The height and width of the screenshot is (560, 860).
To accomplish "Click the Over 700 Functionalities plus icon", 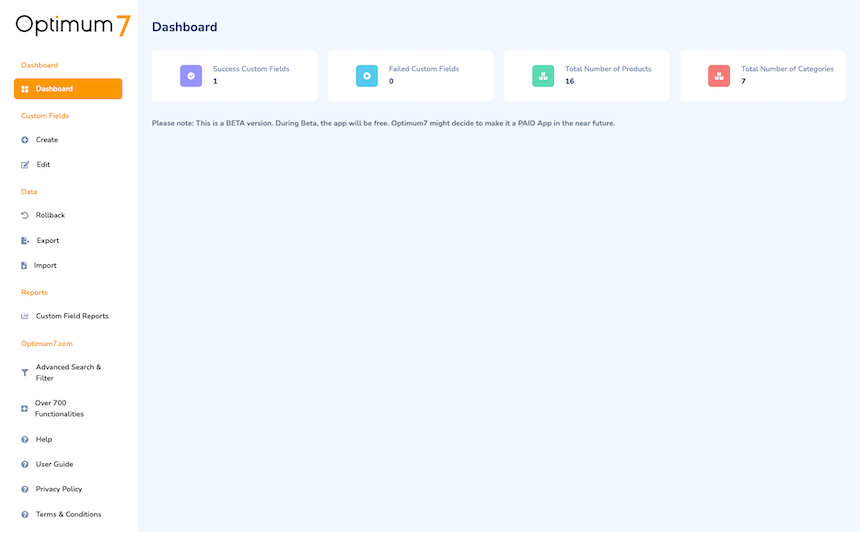I will click(24, 409).
